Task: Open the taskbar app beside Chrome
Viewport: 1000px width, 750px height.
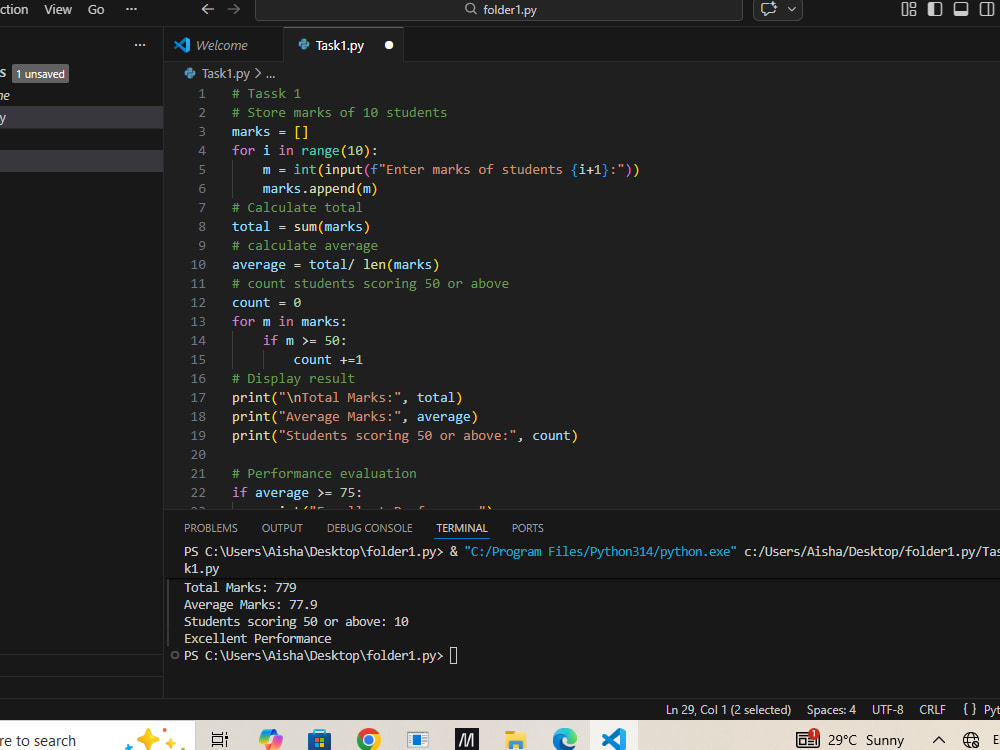Action: [x=418, y=740]
